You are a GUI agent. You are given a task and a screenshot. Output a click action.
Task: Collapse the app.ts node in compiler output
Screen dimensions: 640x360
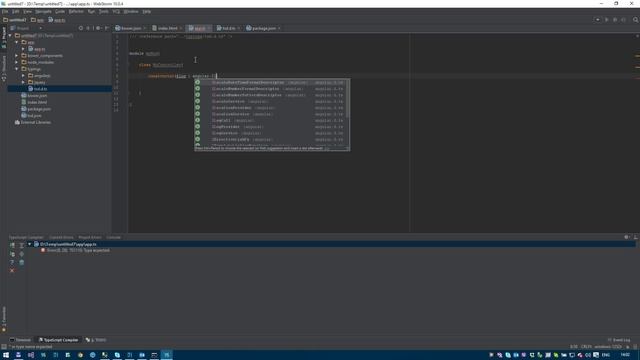pos(29,244)
